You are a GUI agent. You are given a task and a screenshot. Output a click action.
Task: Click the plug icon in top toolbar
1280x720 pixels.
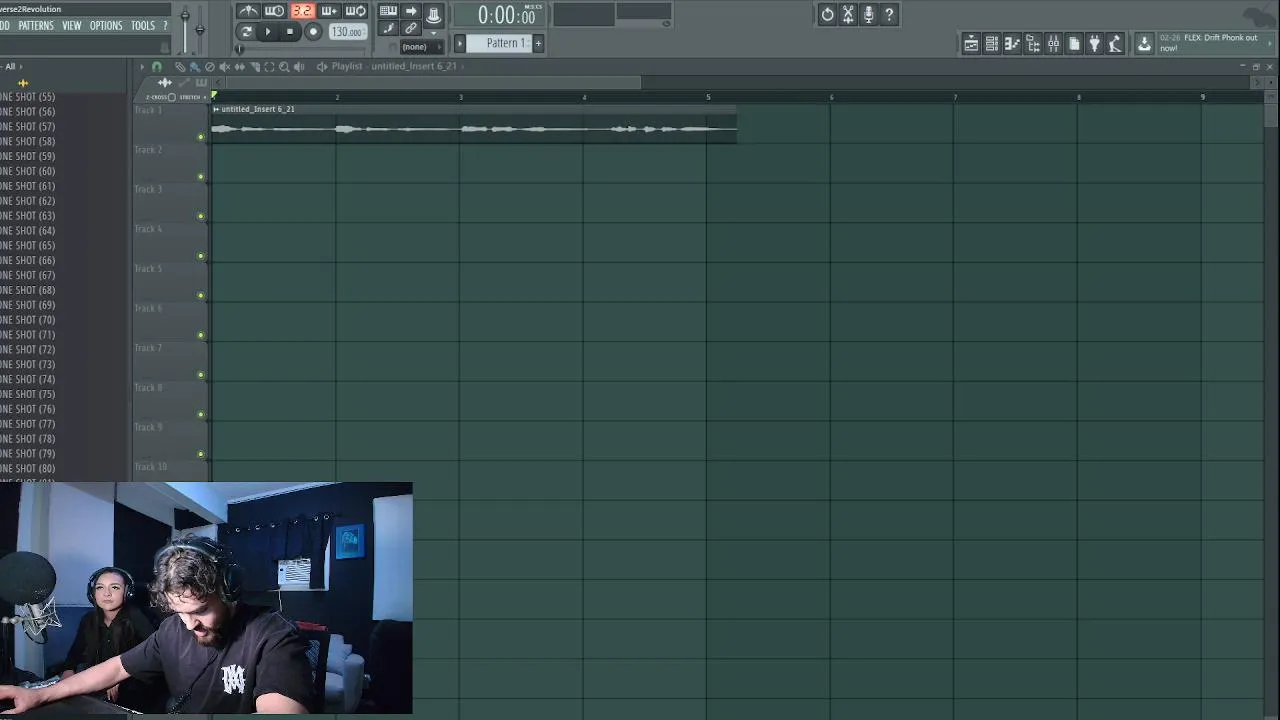pos(1094,44)
